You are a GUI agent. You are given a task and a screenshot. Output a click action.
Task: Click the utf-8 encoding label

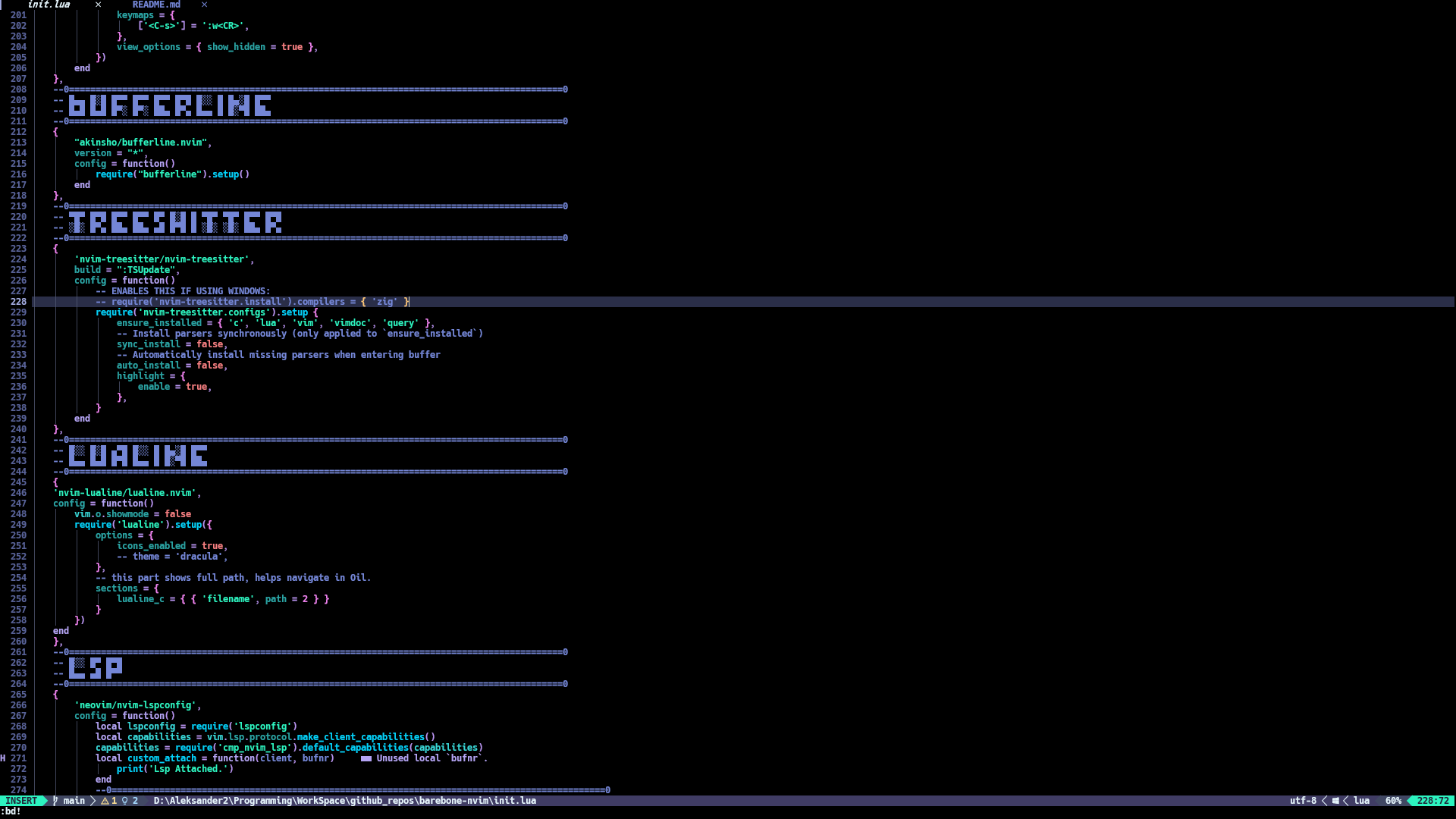1303,801
